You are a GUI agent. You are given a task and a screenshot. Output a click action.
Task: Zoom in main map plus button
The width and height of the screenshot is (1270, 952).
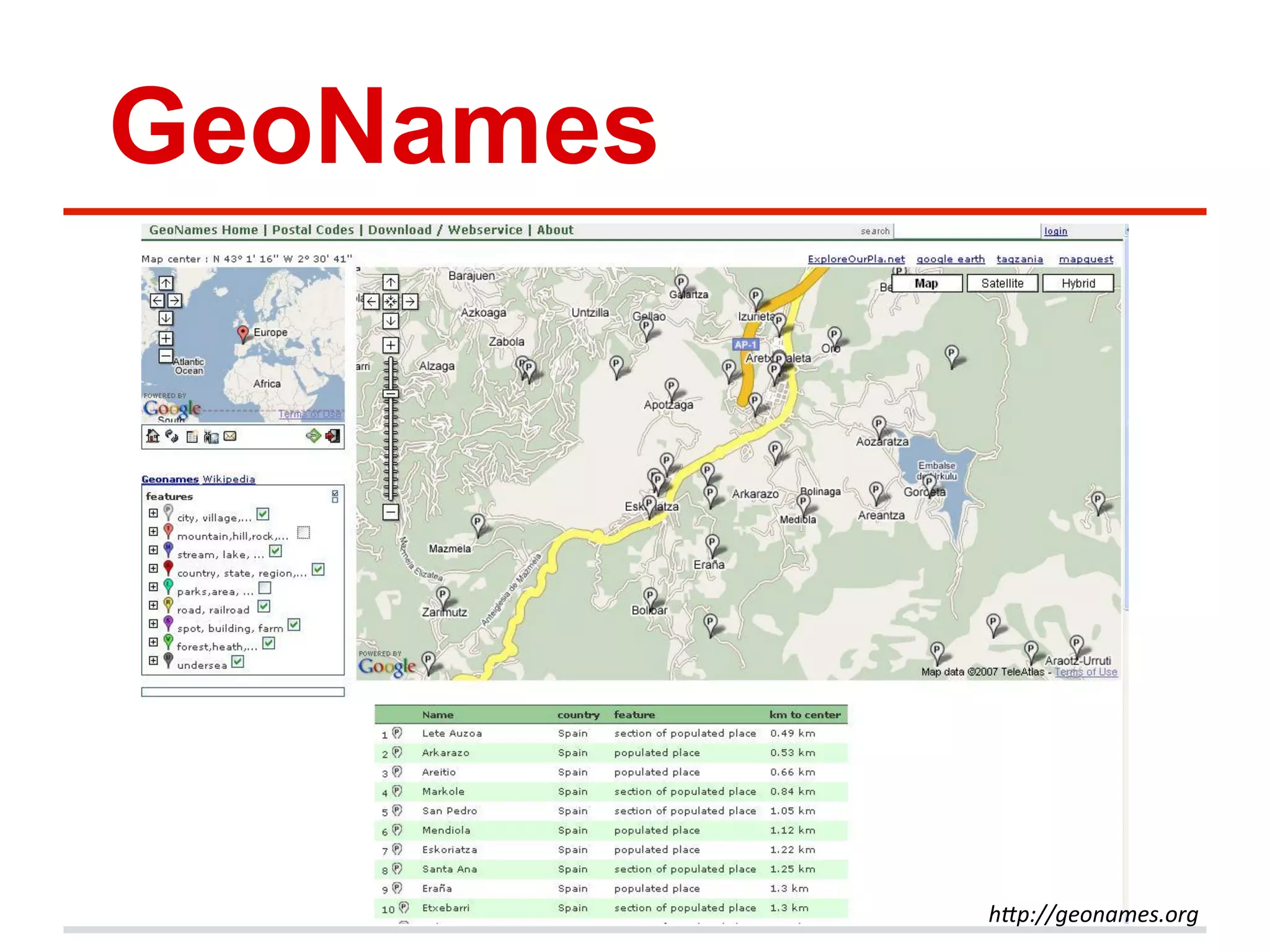391,345
